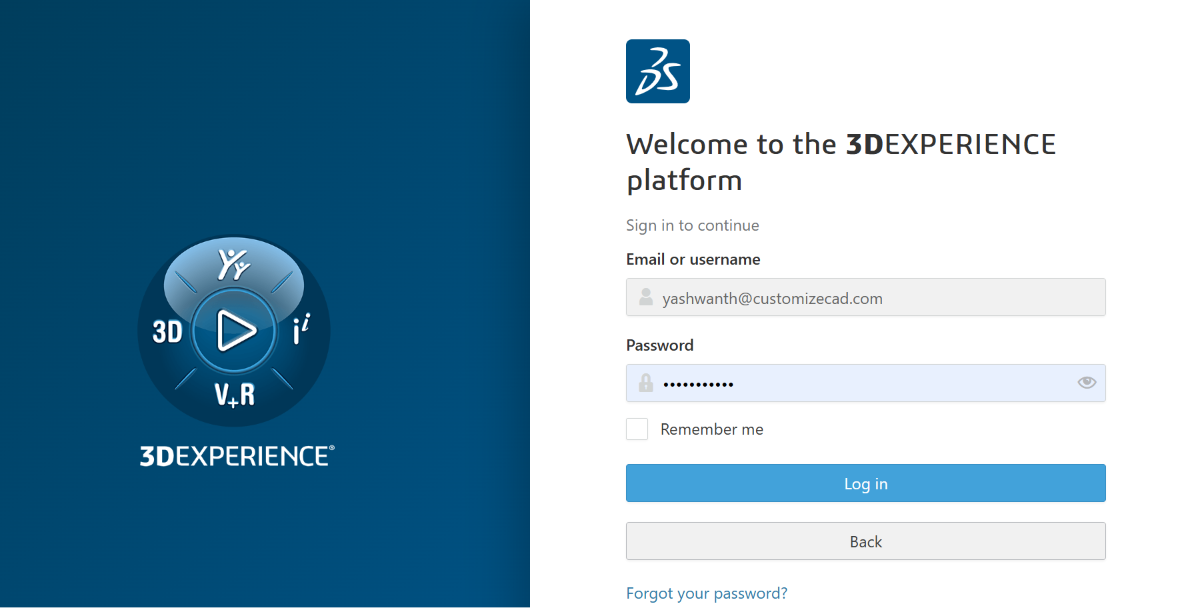Click the 3DEXPERIENCE wordmark under compass
This screenshot has height=608, width=1178.
coord(237,456)
